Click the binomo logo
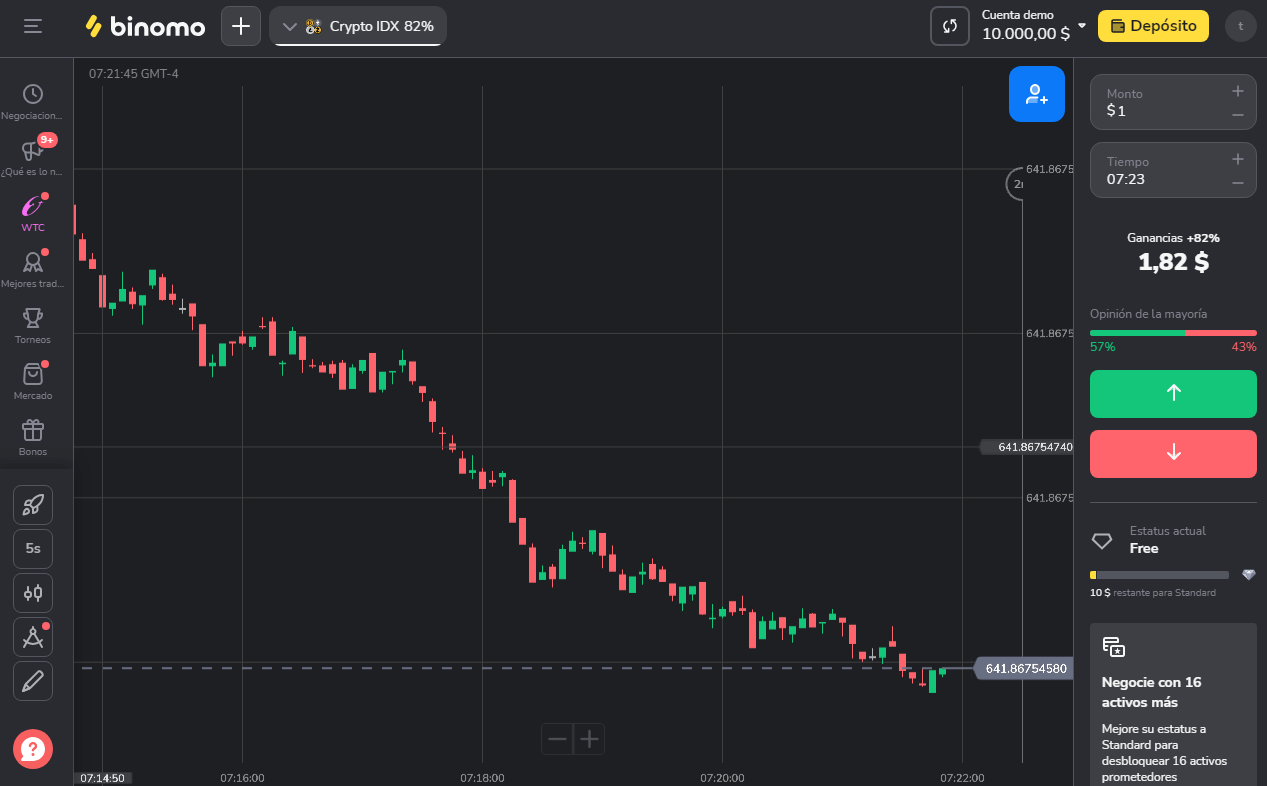This screenshot has height=786, width=1267. point(145,27)
